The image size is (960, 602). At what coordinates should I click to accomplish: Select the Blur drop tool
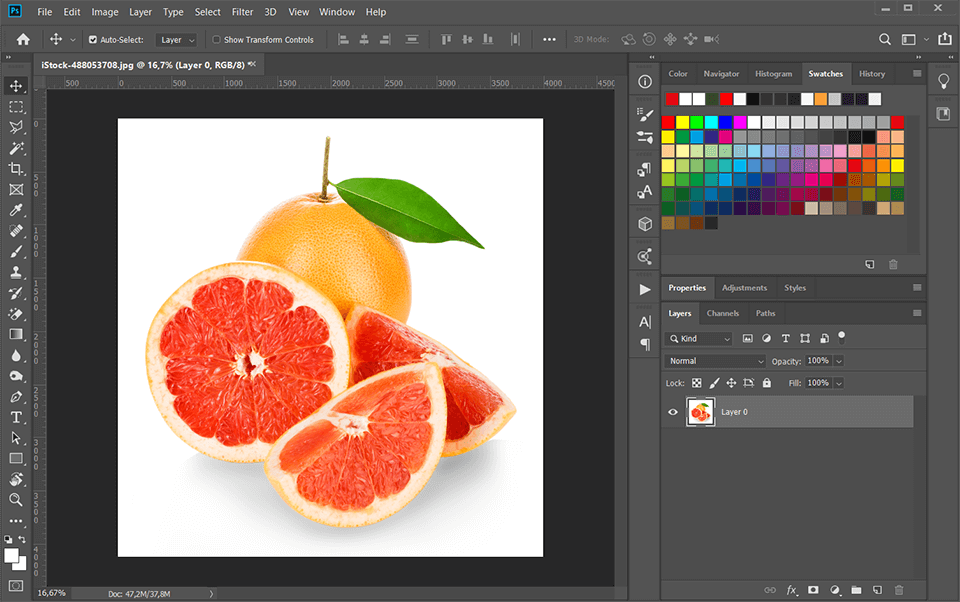(17, 355)
